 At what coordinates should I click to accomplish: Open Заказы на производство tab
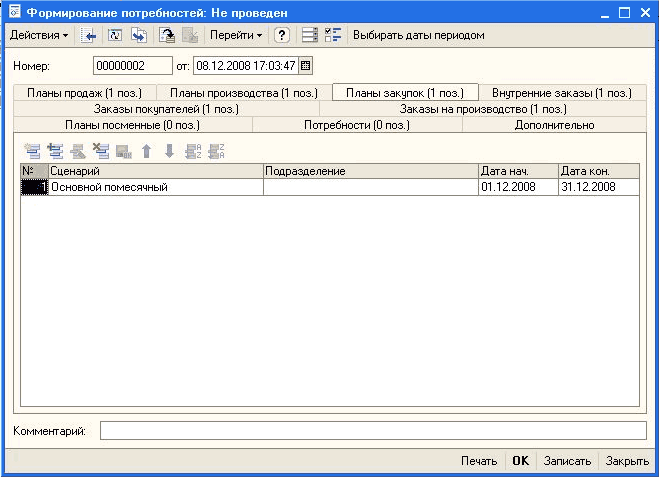pyautogui.click(x=483, y=109)
